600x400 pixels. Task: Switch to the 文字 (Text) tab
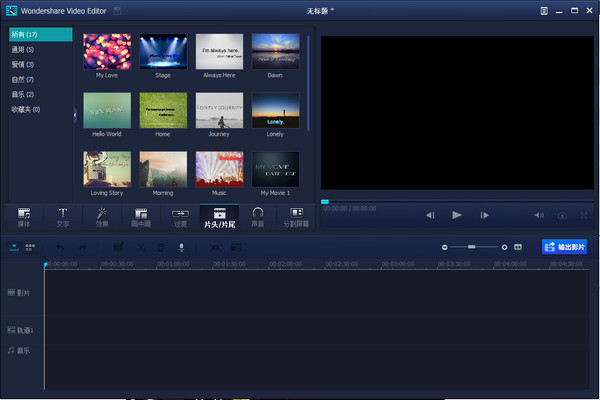coord(63,215)
